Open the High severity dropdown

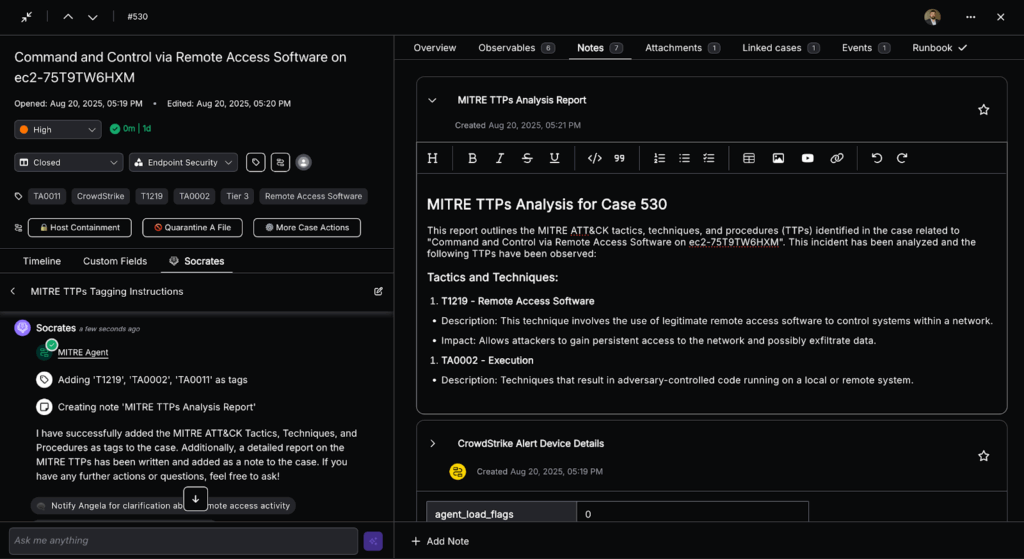point(58,129)
